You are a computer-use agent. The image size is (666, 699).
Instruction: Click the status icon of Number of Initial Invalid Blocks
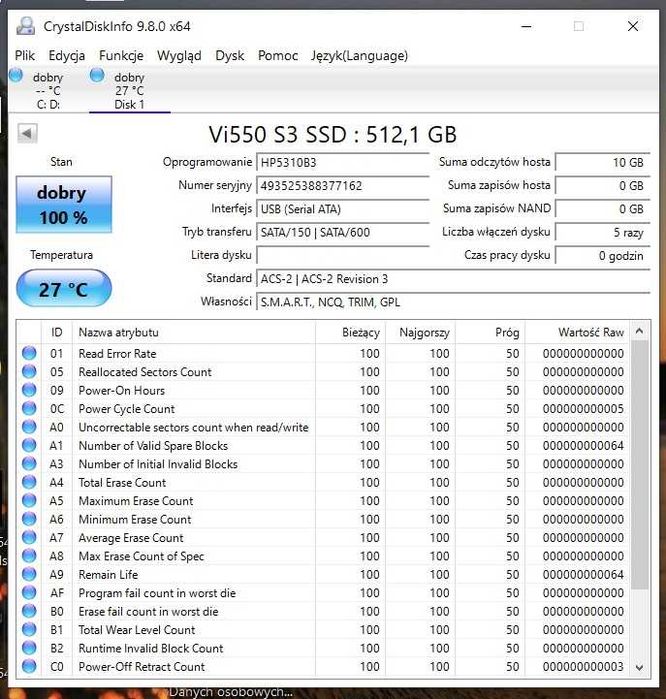click(x=29, y=464)
